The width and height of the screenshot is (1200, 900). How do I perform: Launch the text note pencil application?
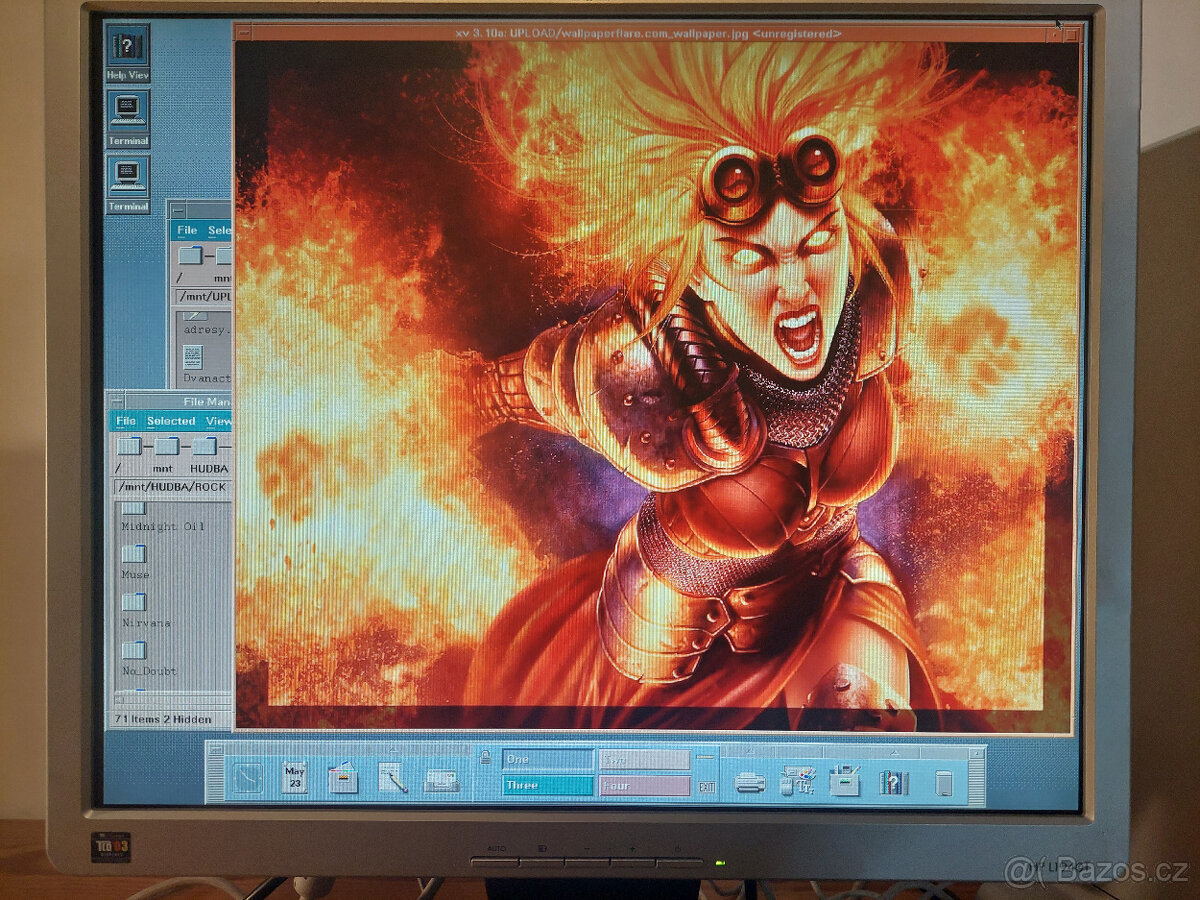393,778
